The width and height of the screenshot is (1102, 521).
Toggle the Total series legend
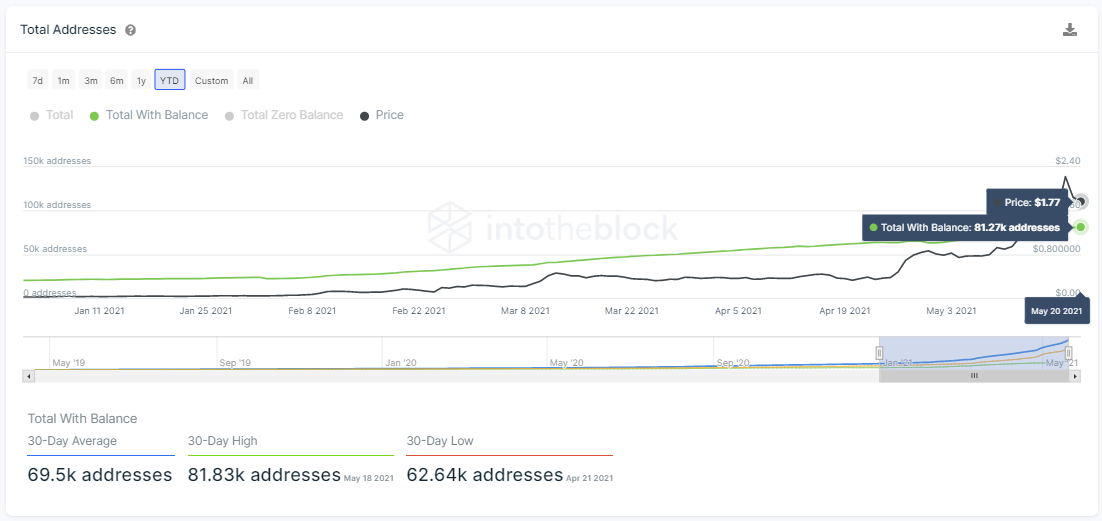tap(51, 115)
